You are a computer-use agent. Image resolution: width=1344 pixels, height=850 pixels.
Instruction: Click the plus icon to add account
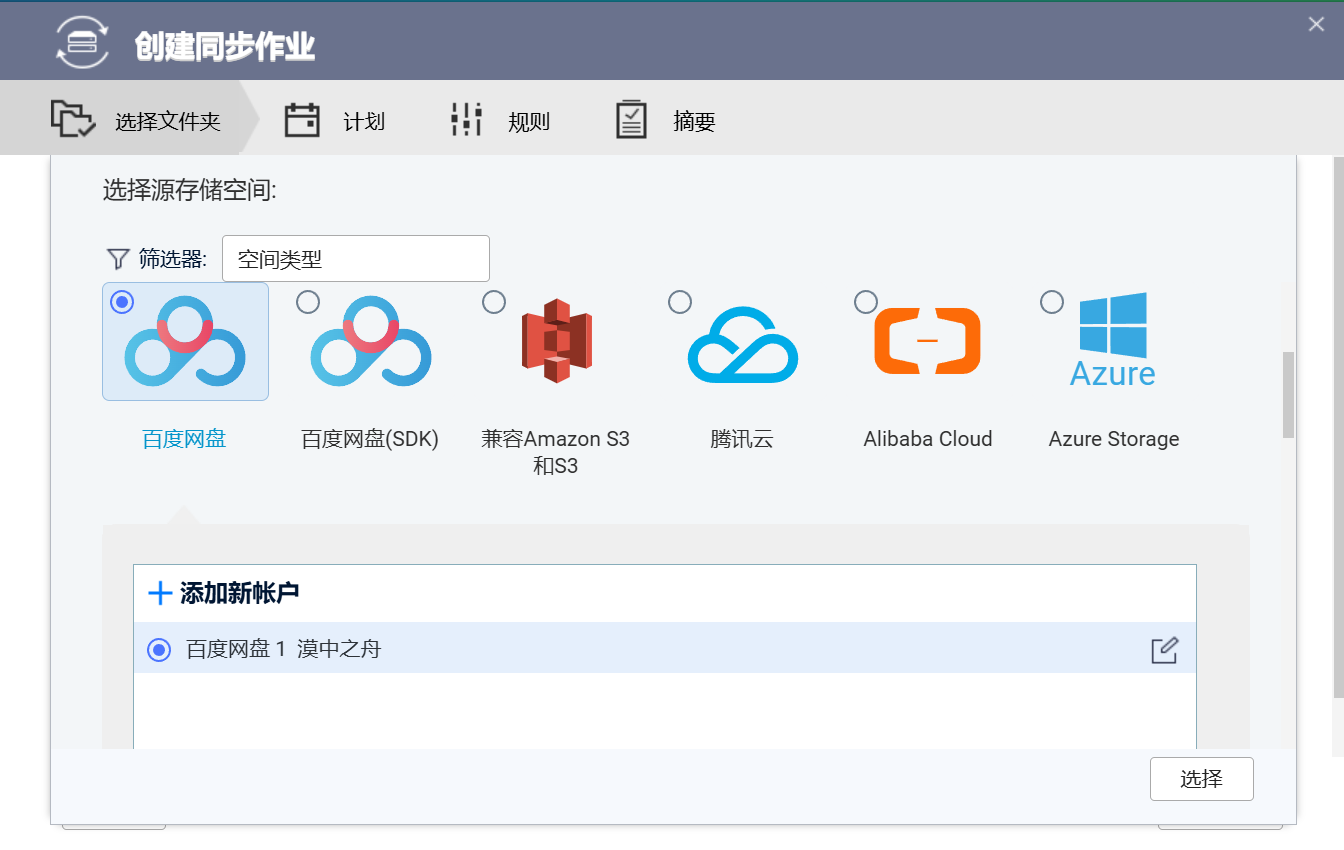[x=160, y=594]
